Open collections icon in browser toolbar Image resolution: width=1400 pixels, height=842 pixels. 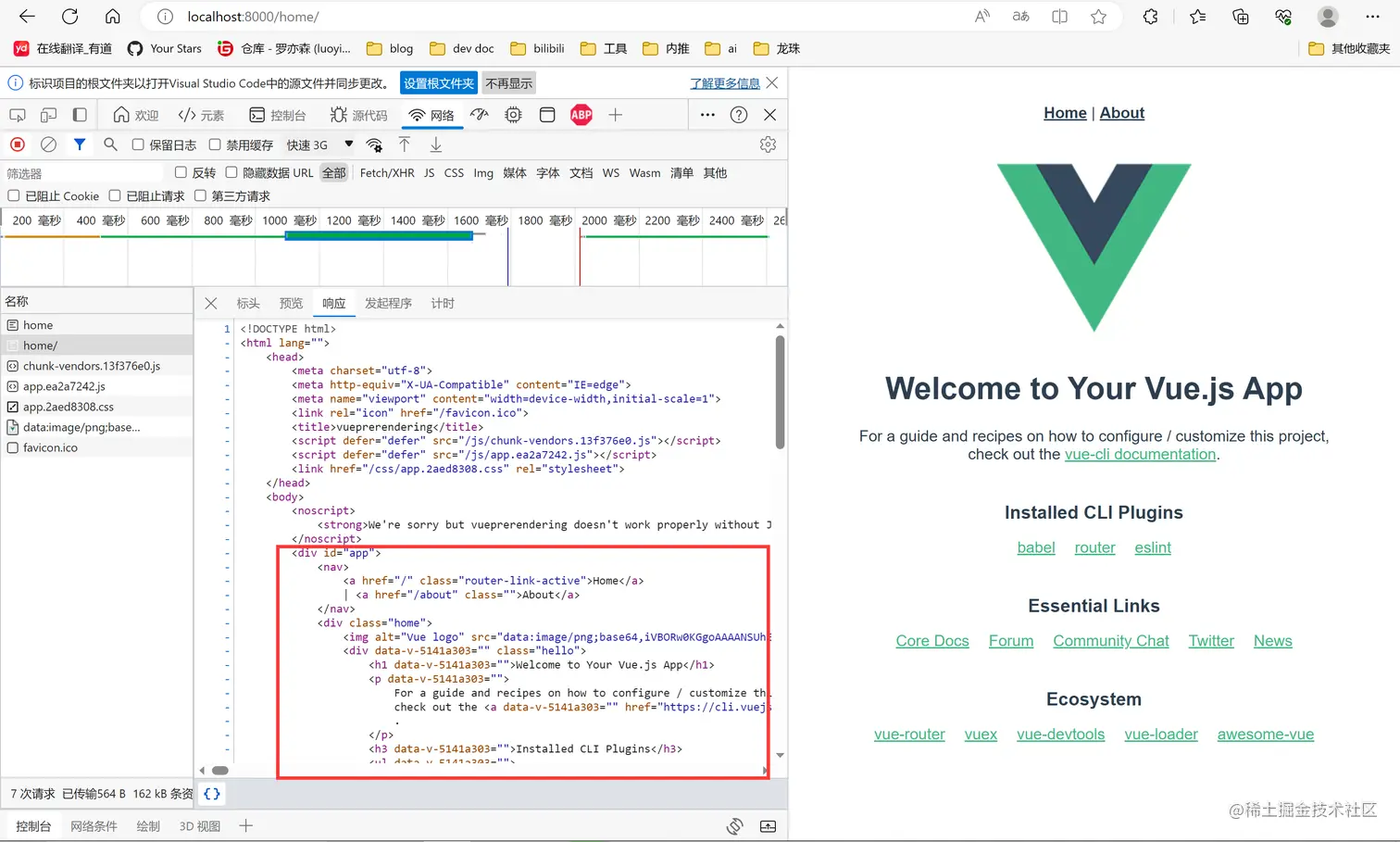click(x=1241, y=17)
